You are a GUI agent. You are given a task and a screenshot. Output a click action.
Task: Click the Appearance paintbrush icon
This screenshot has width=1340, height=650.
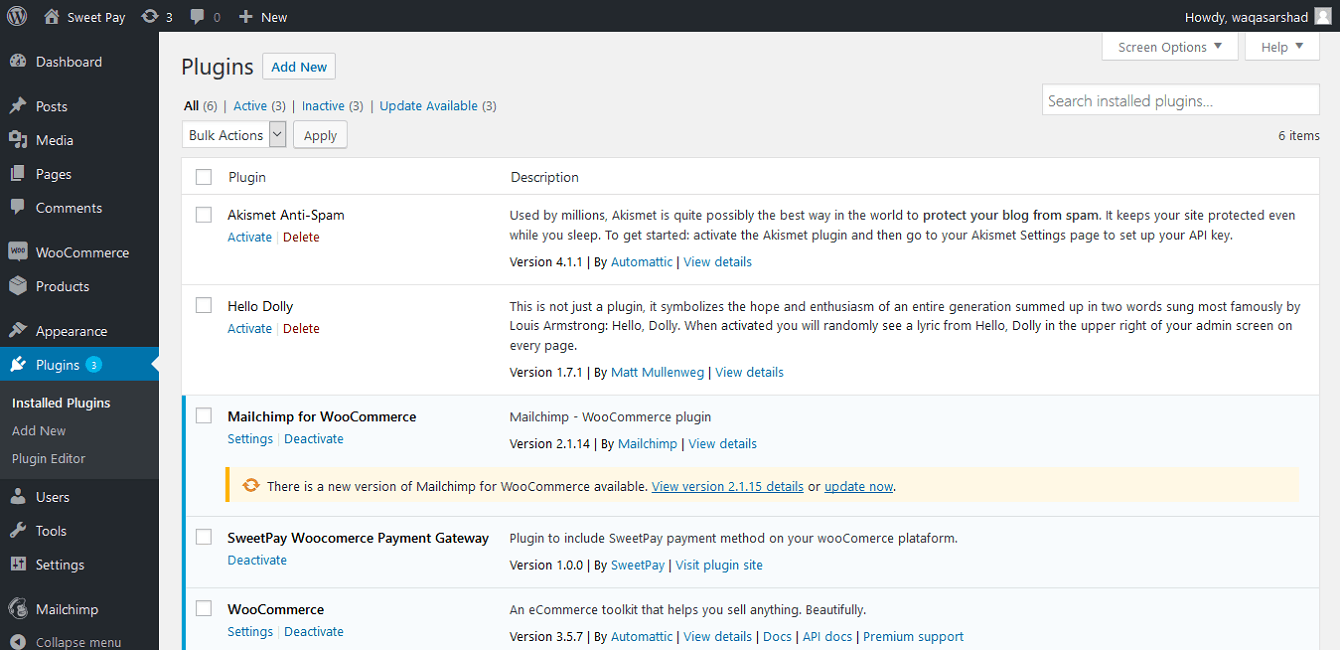coord(18,331)
